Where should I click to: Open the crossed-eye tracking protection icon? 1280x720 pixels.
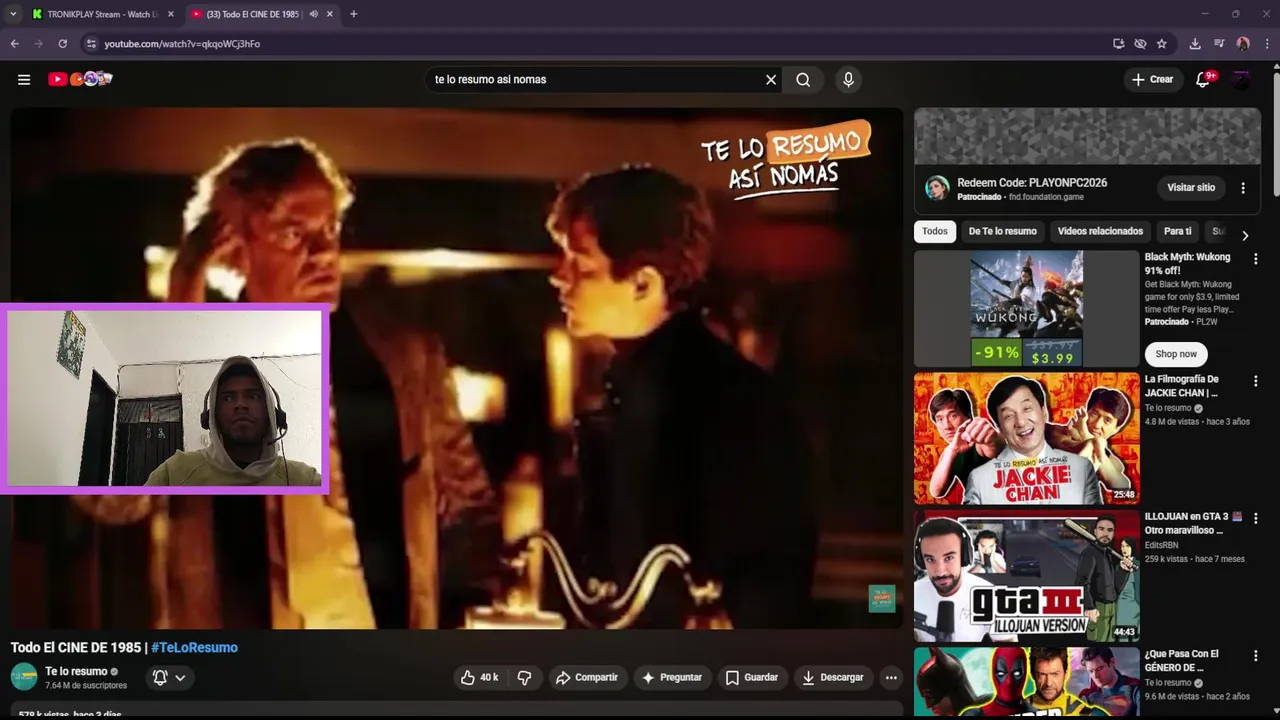tap(1140, 44)
